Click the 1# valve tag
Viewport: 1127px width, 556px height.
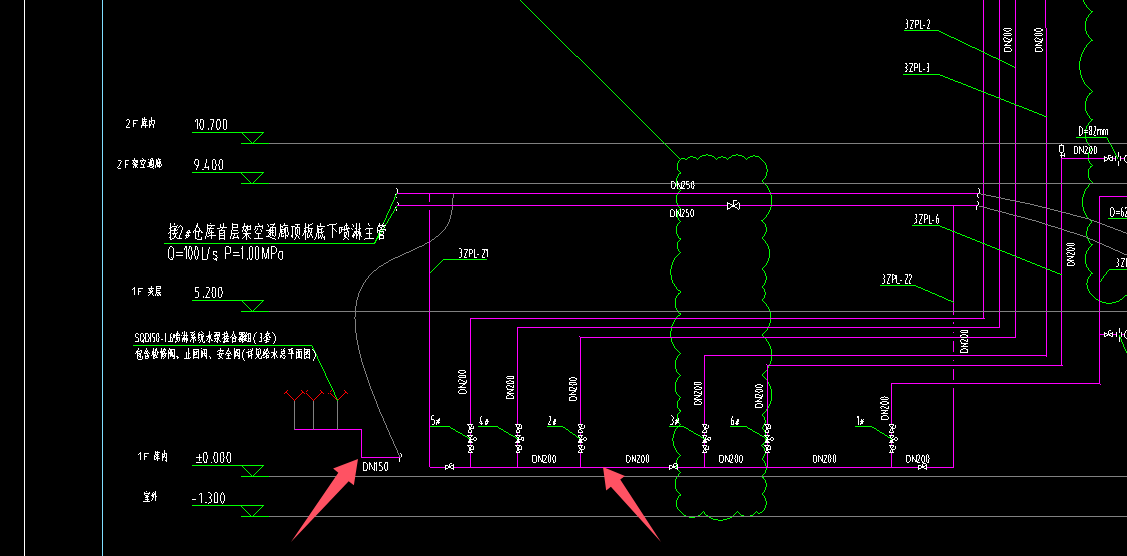coord(860,421)
